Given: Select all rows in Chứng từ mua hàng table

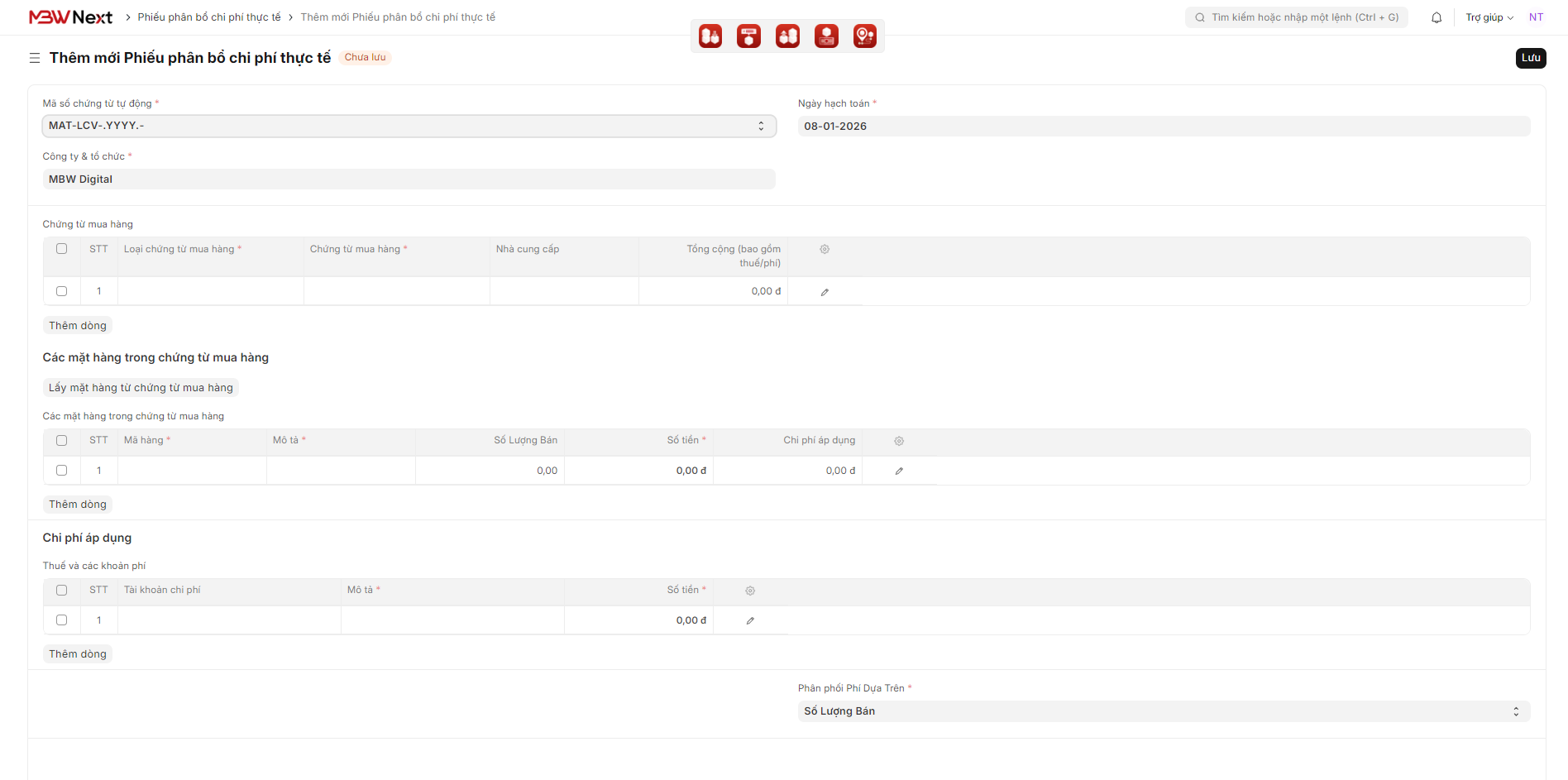Looking at the screenshot, I should point(61,249).
